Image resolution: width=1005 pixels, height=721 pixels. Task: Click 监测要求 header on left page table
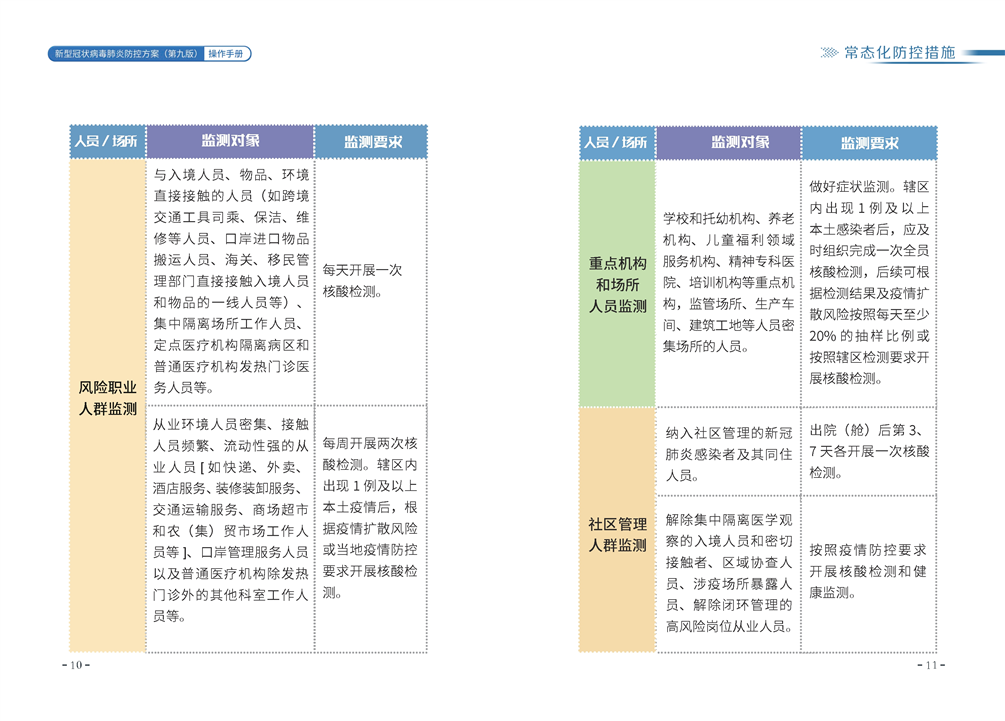click(x=371, y=142)
